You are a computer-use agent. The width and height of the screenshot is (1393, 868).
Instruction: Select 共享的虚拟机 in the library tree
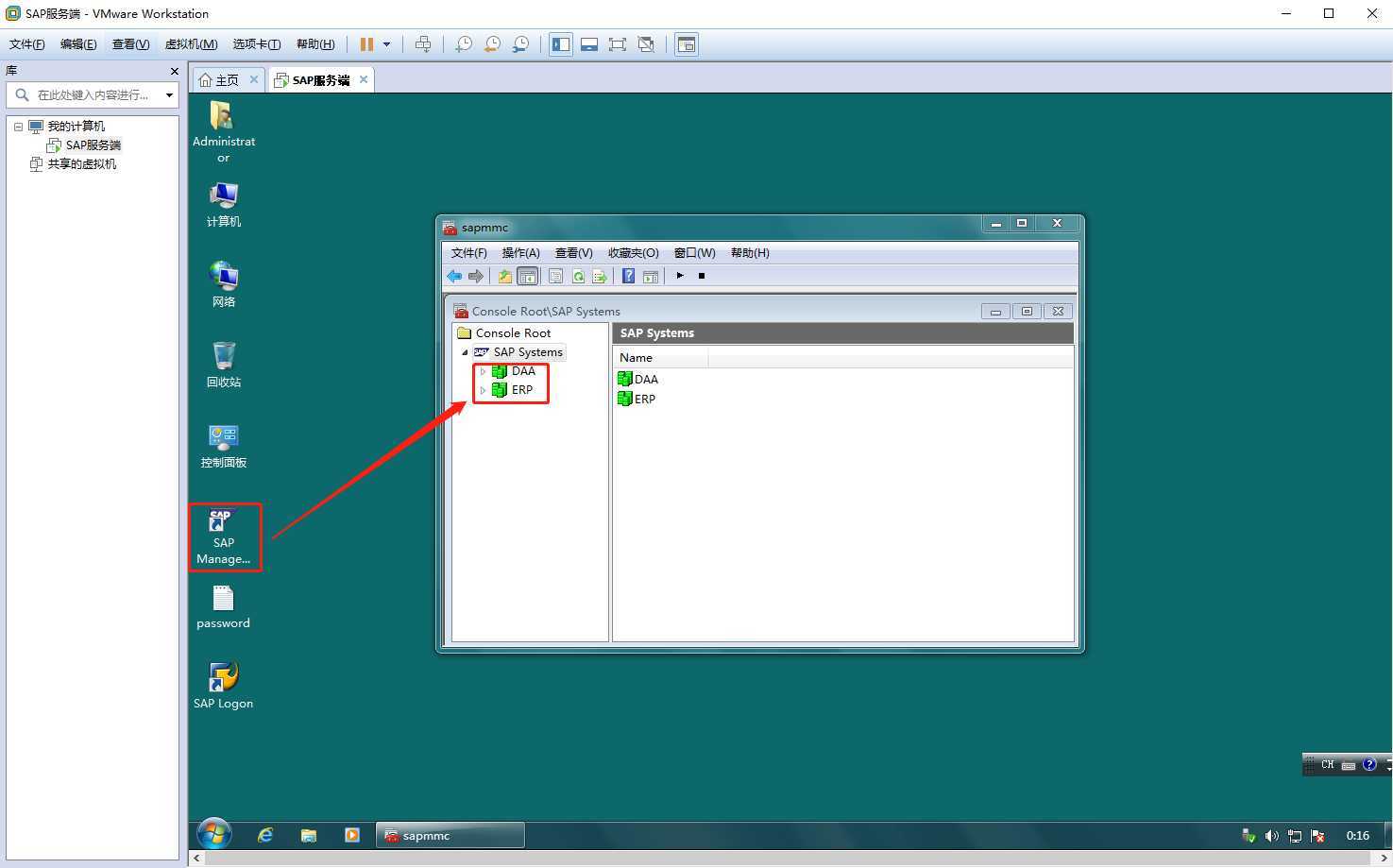click(x=82, y=164)
